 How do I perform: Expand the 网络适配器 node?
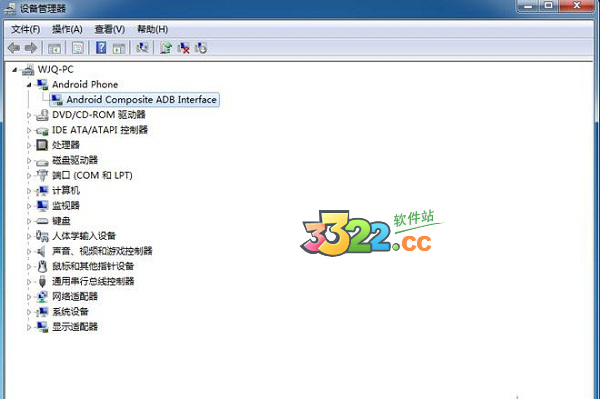click(x=29, y=297)
